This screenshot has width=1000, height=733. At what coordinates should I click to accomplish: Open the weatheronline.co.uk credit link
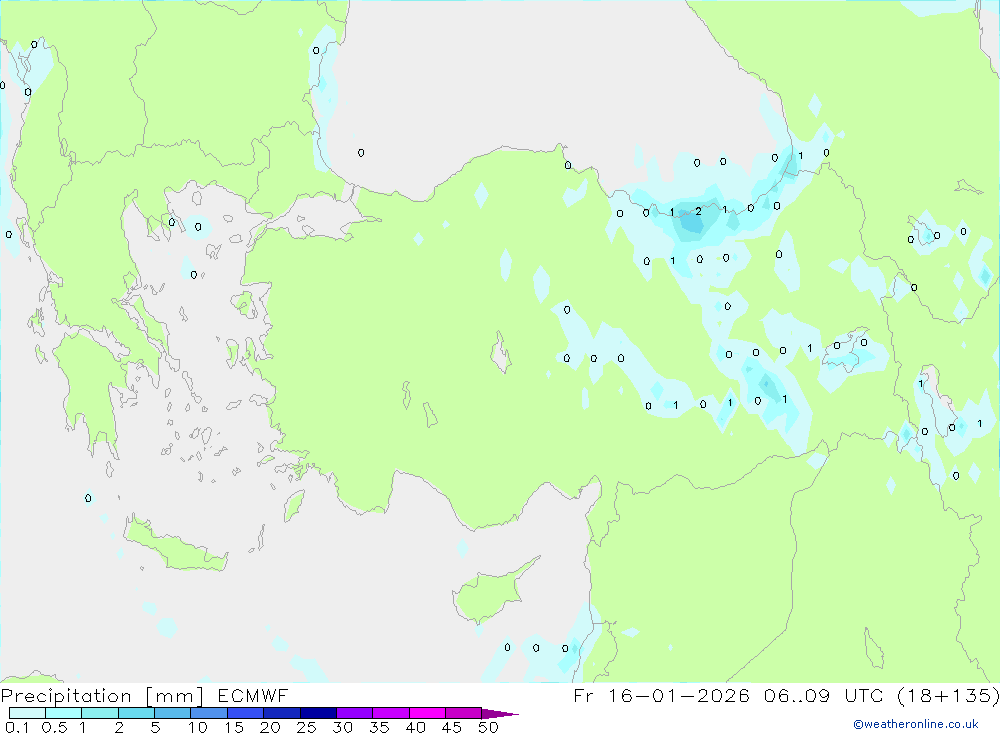(x=916, y=724)
